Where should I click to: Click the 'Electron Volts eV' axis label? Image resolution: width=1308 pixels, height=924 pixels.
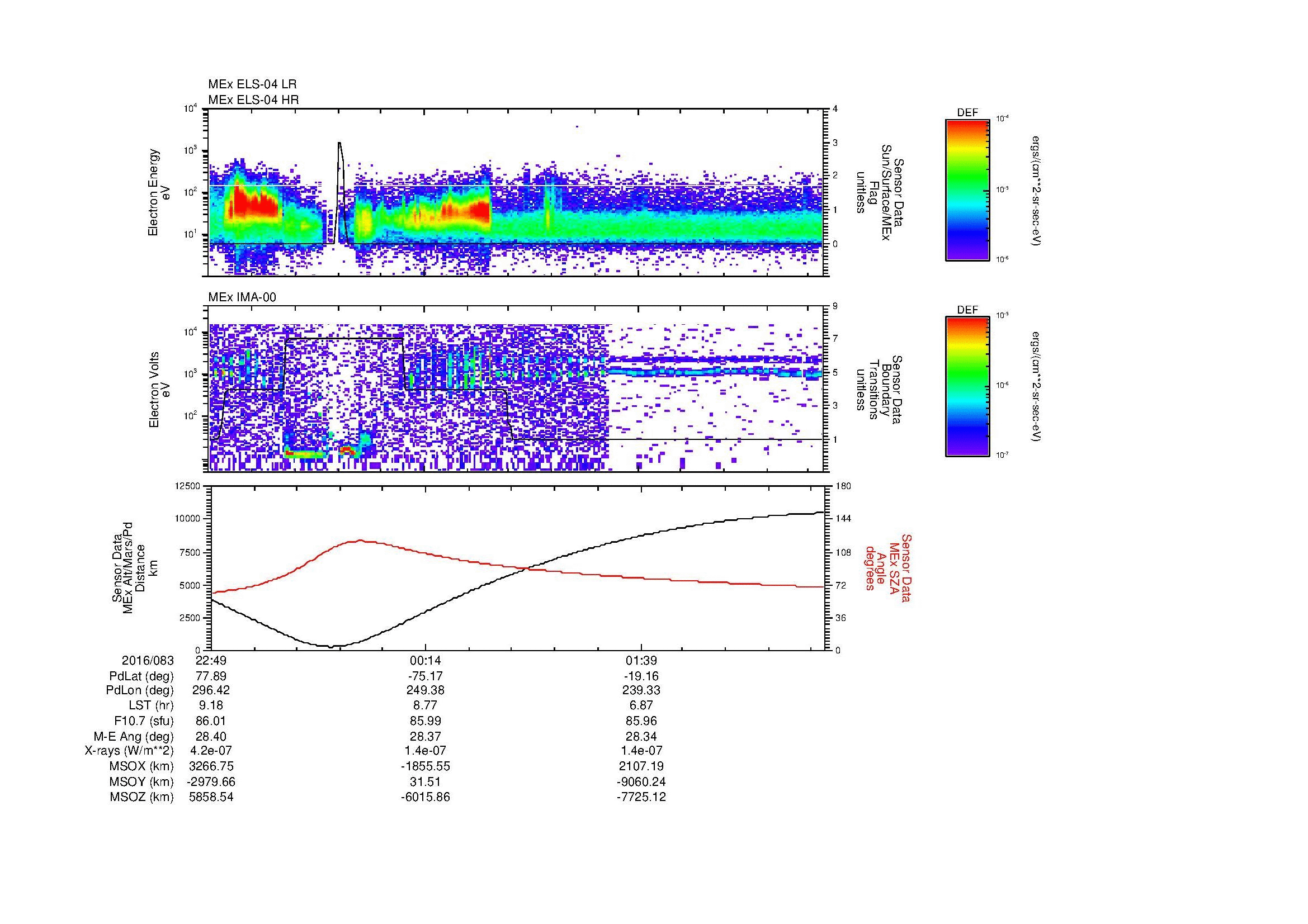[159, 390]
